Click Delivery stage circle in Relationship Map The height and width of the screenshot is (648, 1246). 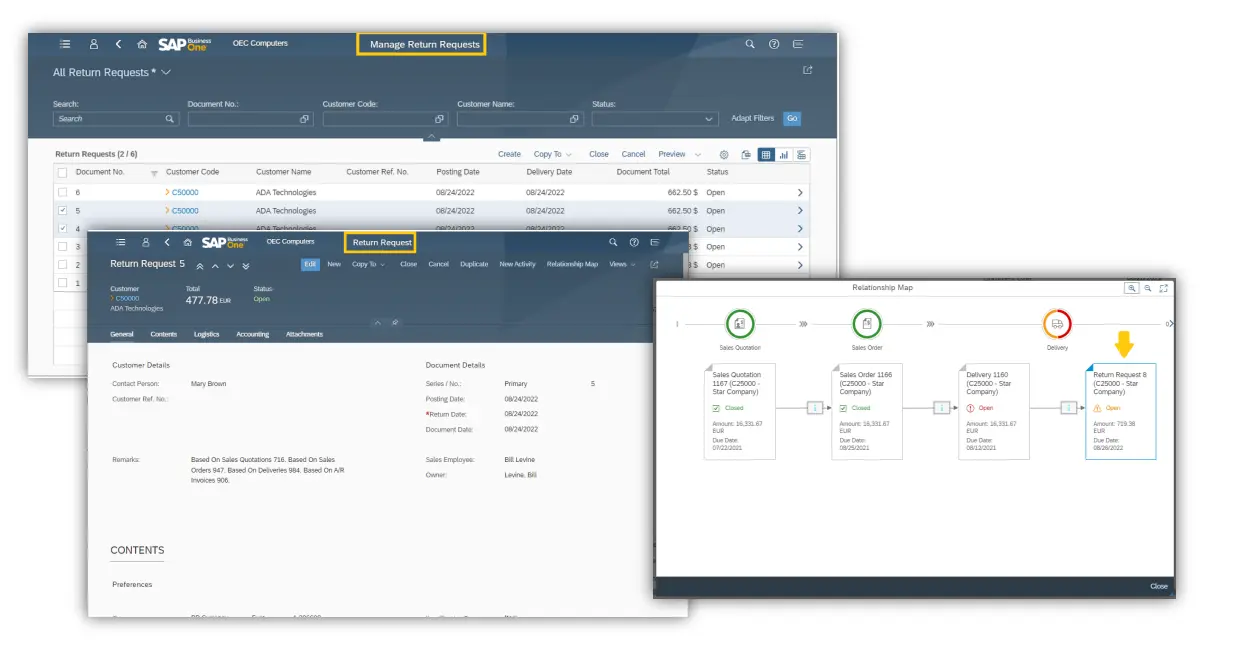click(x=1057, y=324)
